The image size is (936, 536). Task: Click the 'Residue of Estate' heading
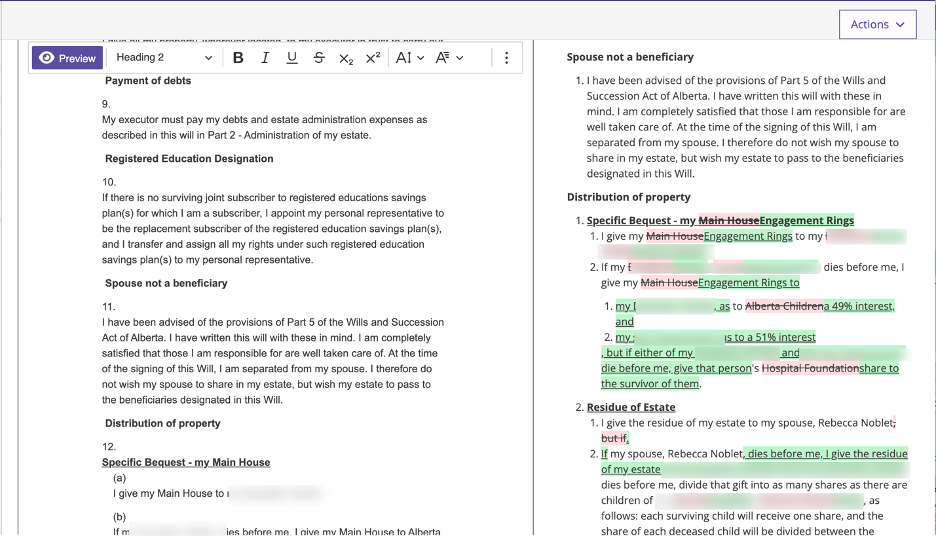coord(630,407)
